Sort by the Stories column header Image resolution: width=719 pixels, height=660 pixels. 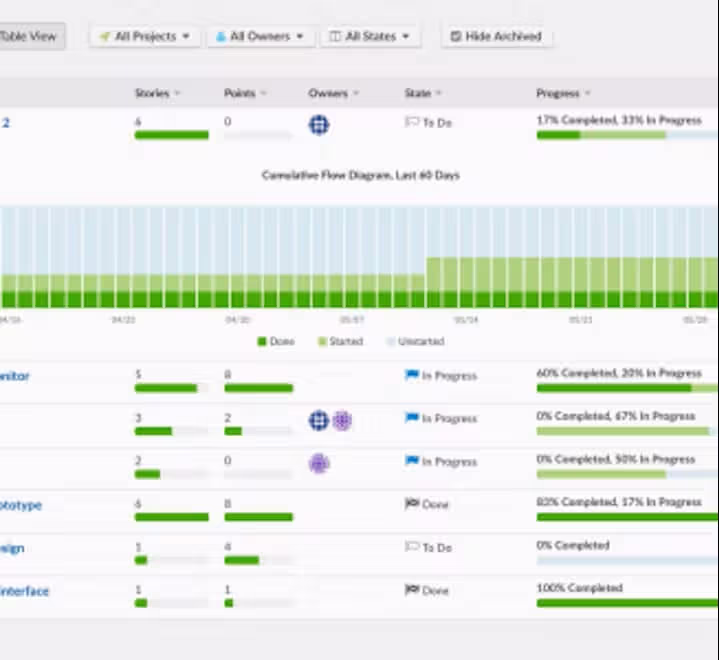[157, 93]
